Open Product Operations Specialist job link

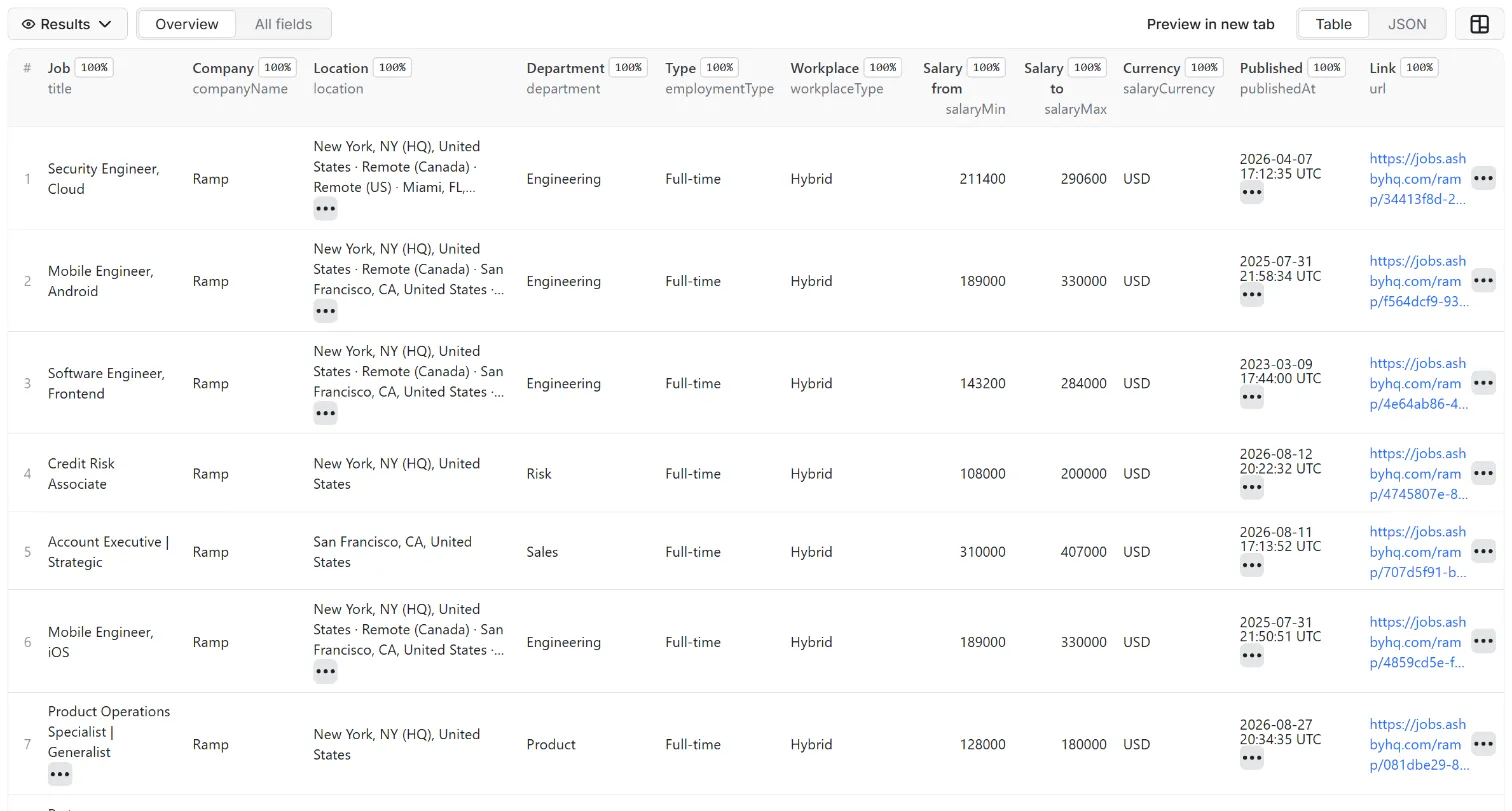1418,744
